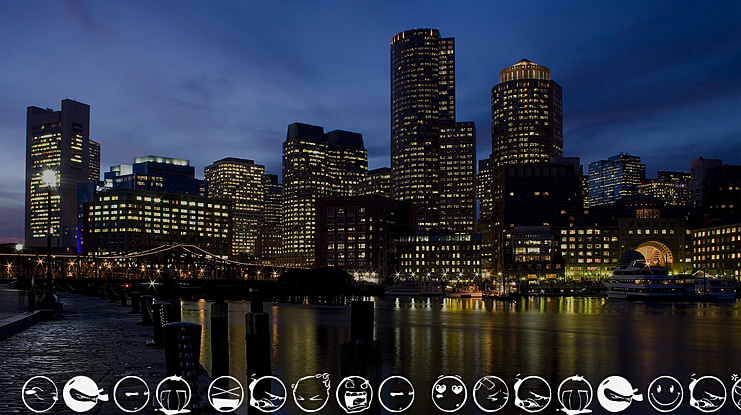The width and height of the screenshot is (741, 415).
Task: Select the ninja face beside the smiley icon
Action: [618, 393]
